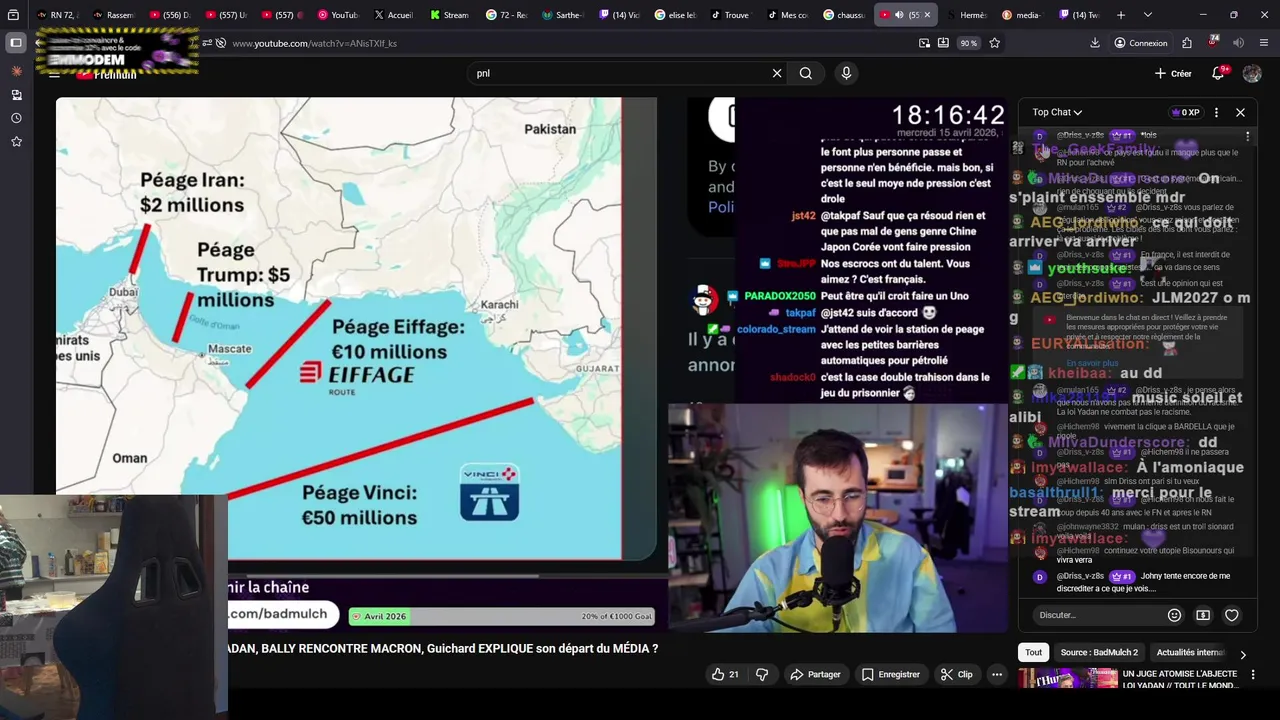This screenshot has width=1280, height=720.
Task: Create a Clip with scissors button
Action: 956,675
